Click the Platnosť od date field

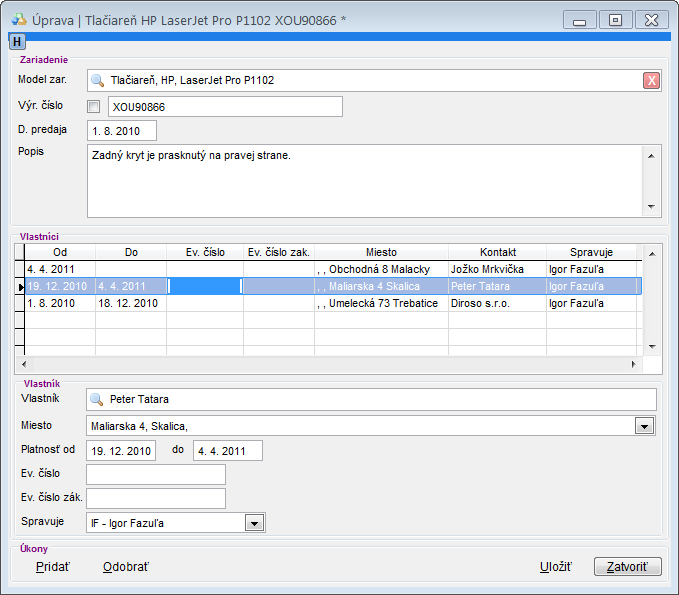point(121,451)
